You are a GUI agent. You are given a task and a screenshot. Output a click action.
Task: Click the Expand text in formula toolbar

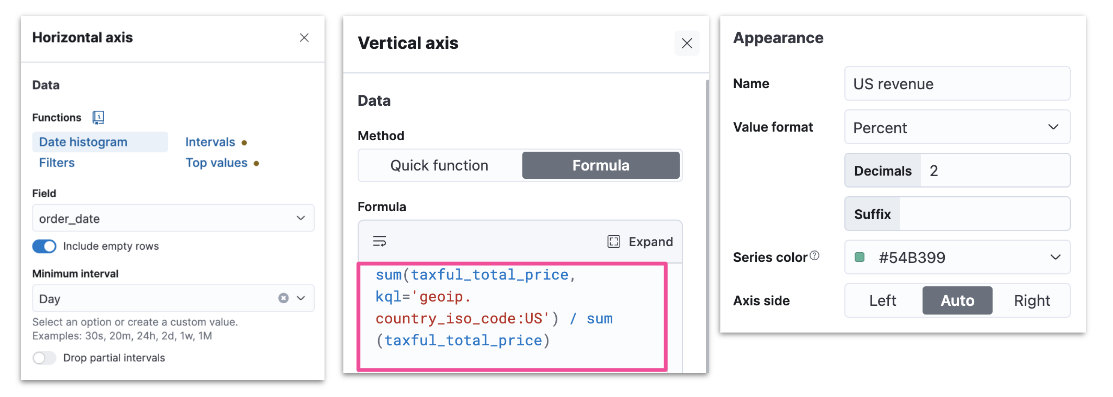tap(651, 241)
